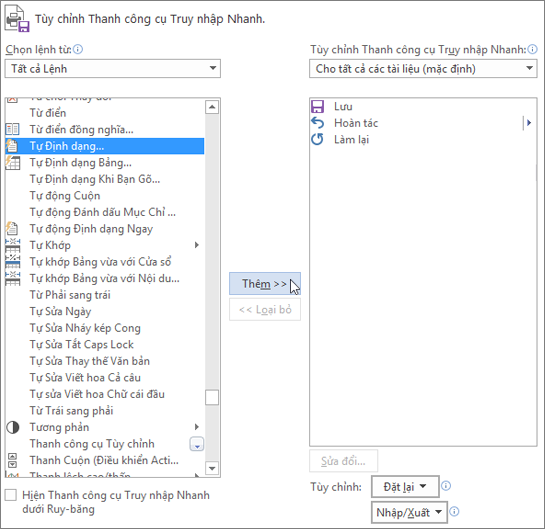Select Tự Sửa Thay thế Văn bản command
The image size is (545, 529).
[105, 361]
